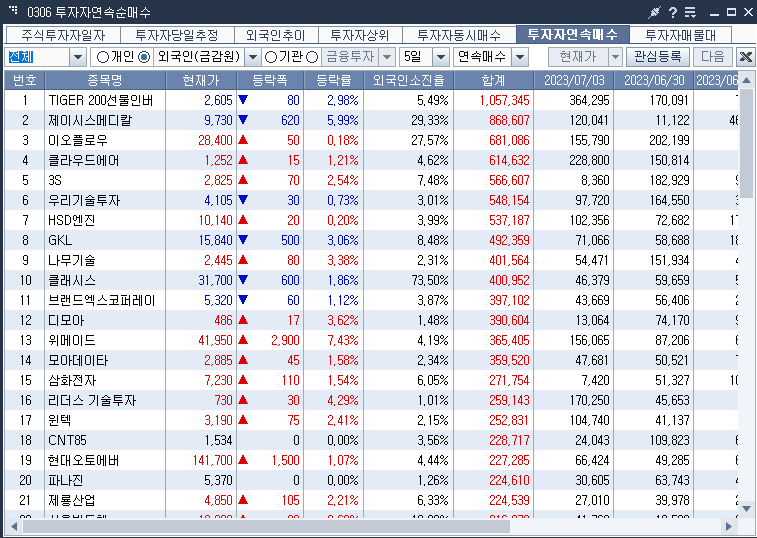Viewport: 757px width, 538px height.
Task: Switch to the 투자자당일추정 tab
Action: [177, 35]
